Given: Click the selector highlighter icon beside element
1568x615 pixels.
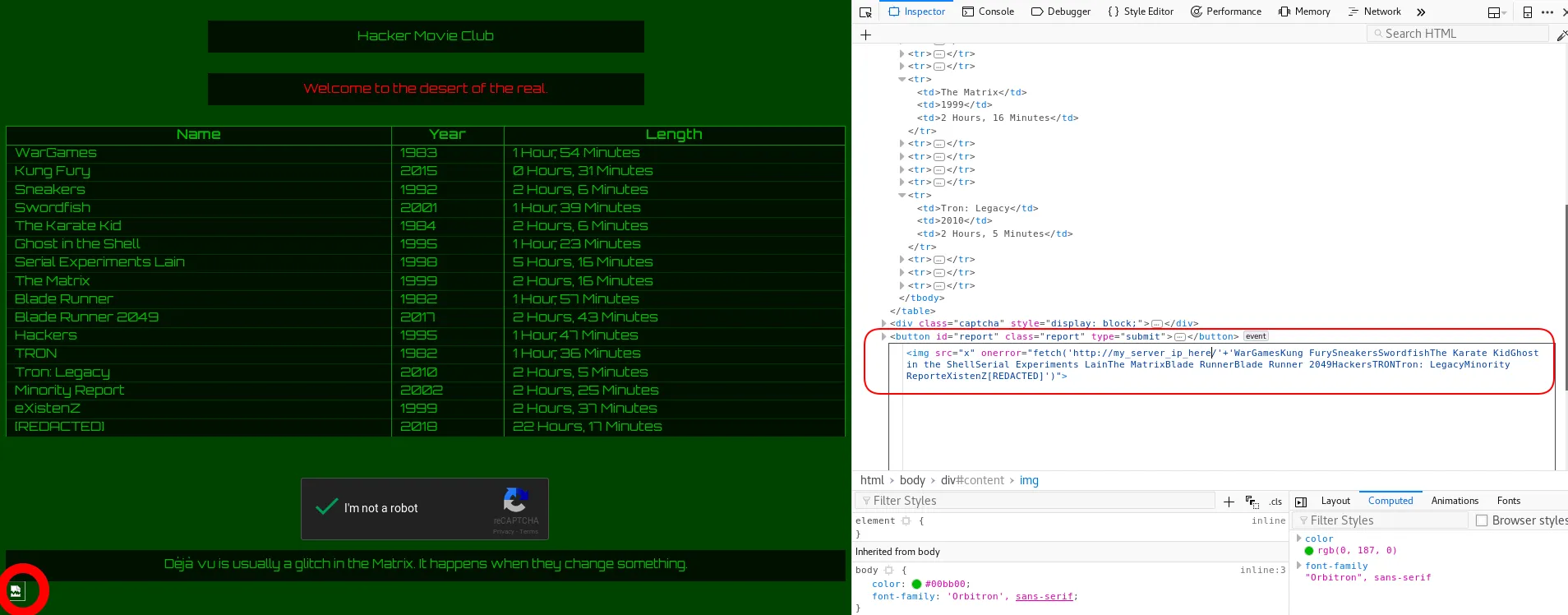Looking at the screenshot, I should pyautogui.click(x=906, y=521).
